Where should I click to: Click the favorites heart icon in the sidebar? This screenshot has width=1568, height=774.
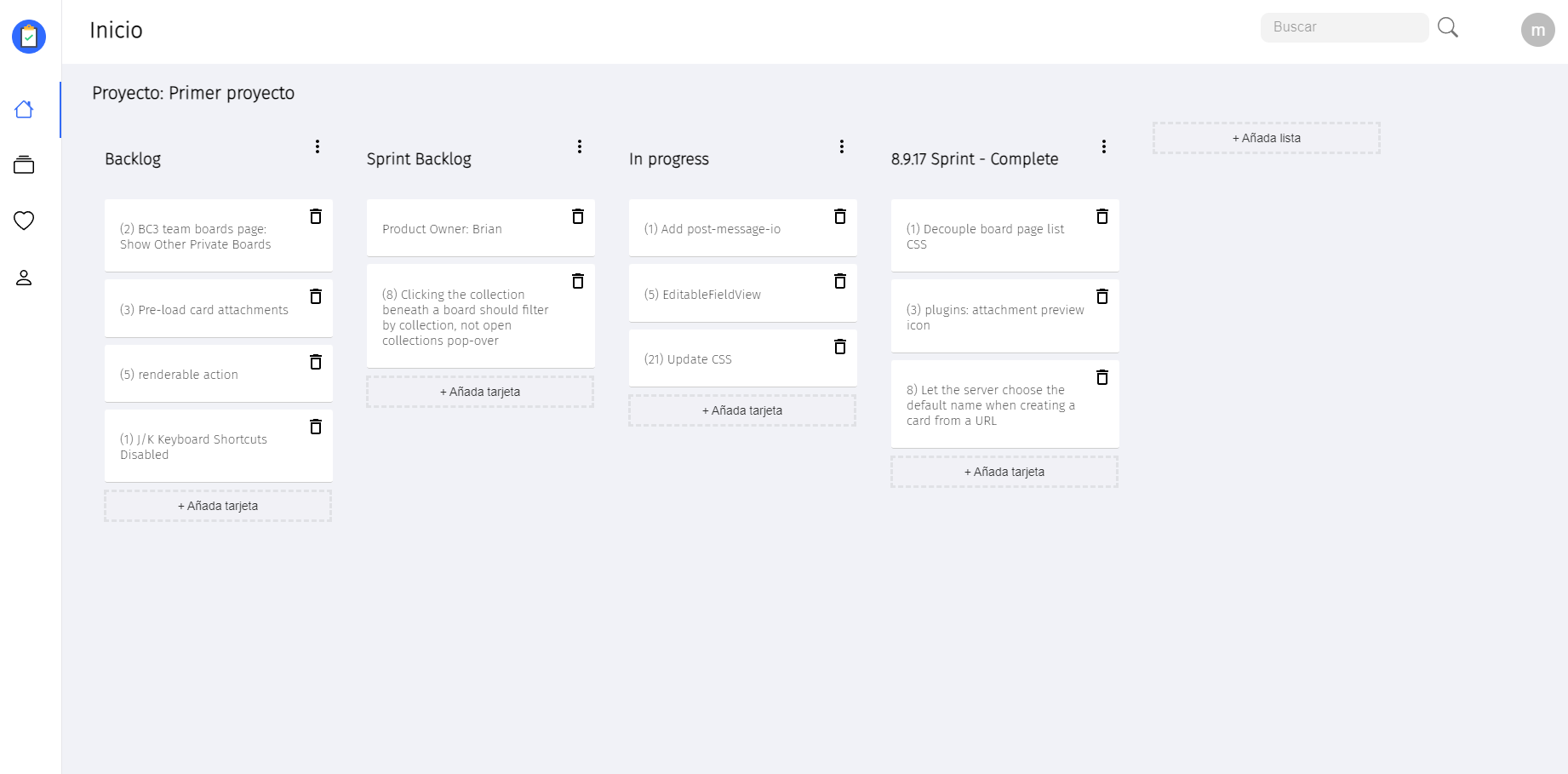[24, 221]
